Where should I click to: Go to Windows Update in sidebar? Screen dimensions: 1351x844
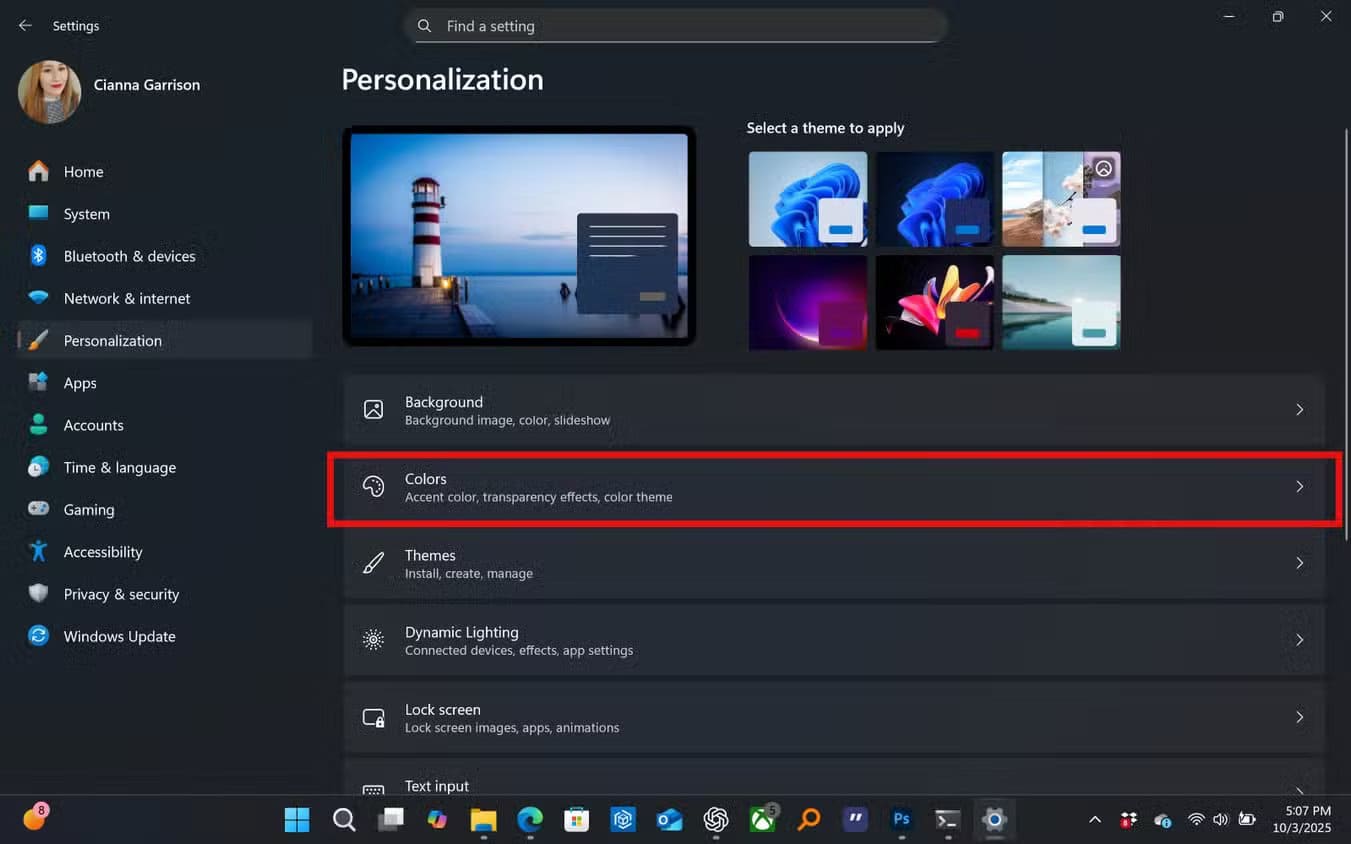(119, 636)
